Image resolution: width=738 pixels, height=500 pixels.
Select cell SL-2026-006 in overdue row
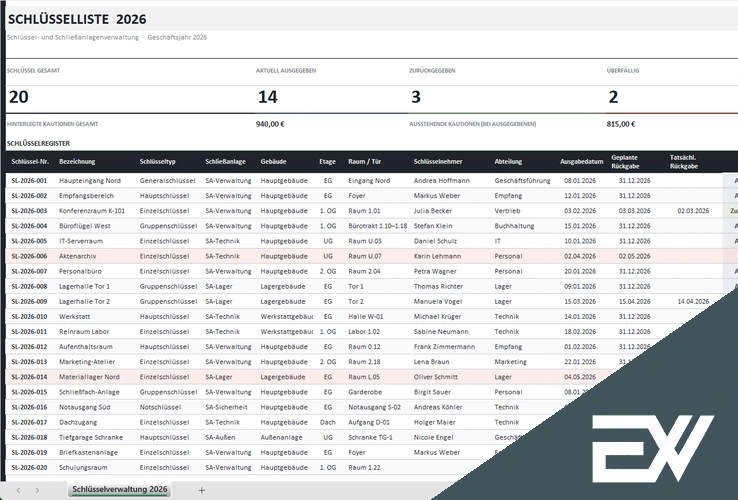[x=29, y=256]
